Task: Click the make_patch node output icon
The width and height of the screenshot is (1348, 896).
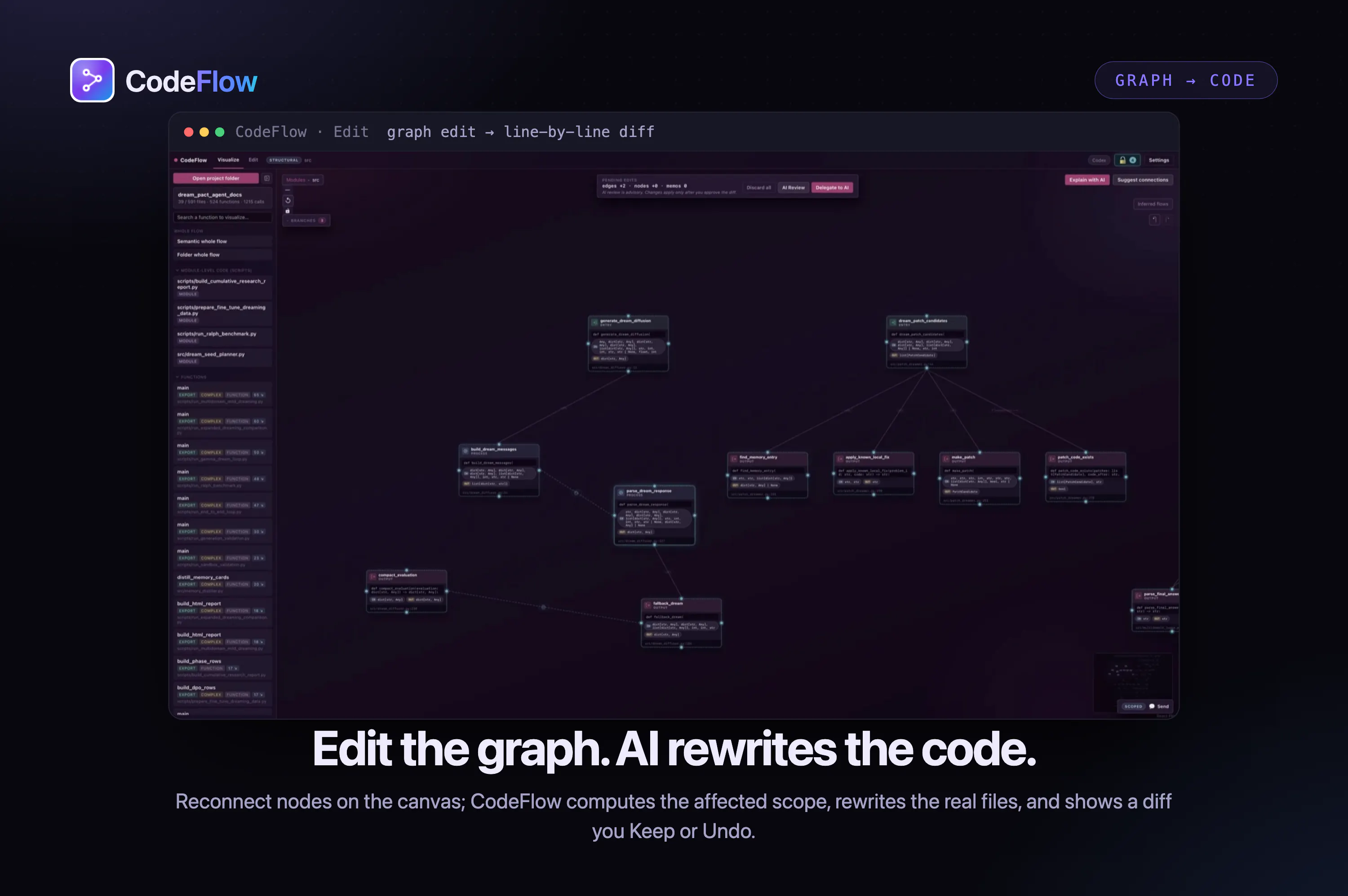Action: 946,459
